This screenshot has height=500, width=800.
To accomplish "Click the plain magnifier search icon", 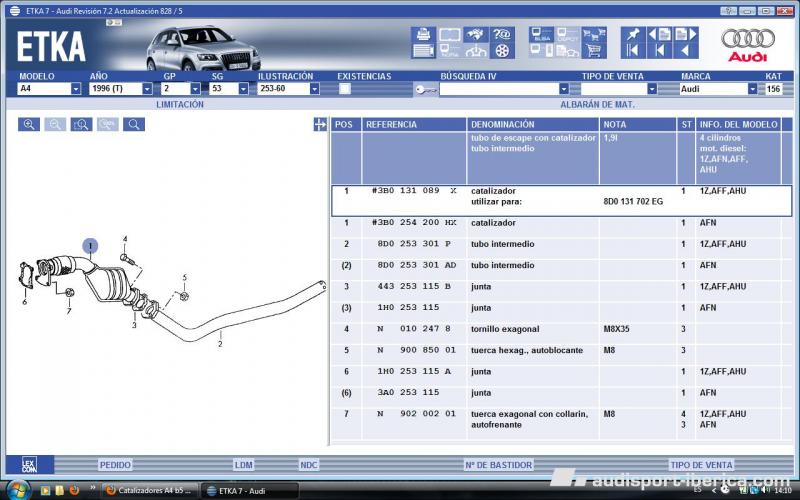I will [134, 124].
